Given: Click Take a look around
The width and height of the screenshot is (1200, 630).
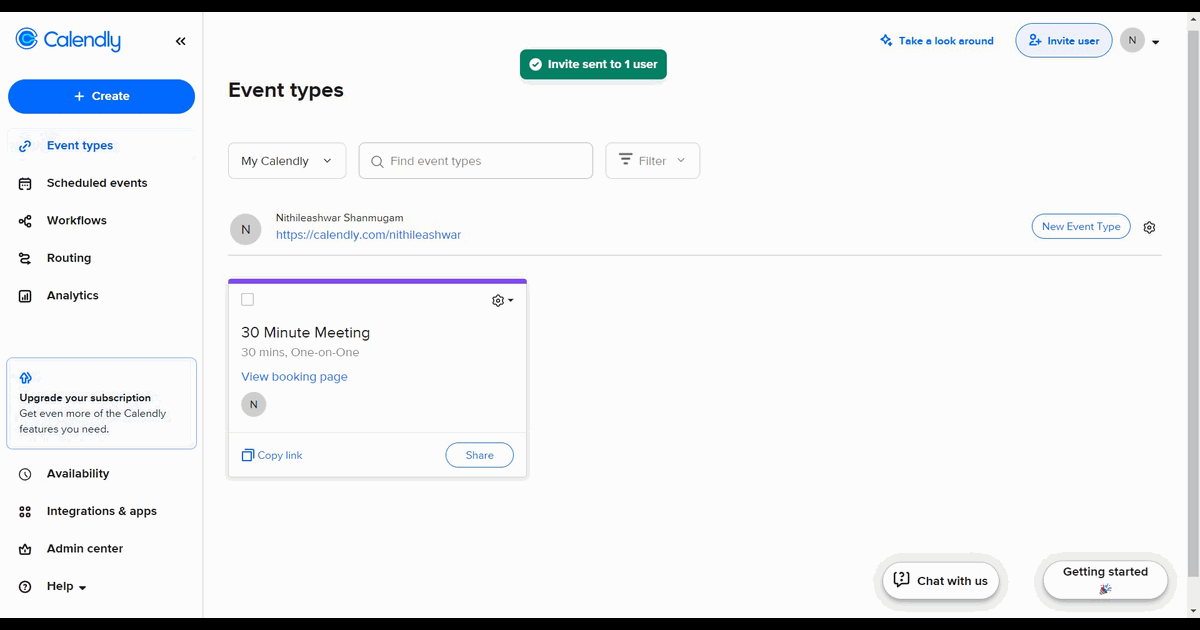Looking at the screenshot, I should tap(937, 41).
